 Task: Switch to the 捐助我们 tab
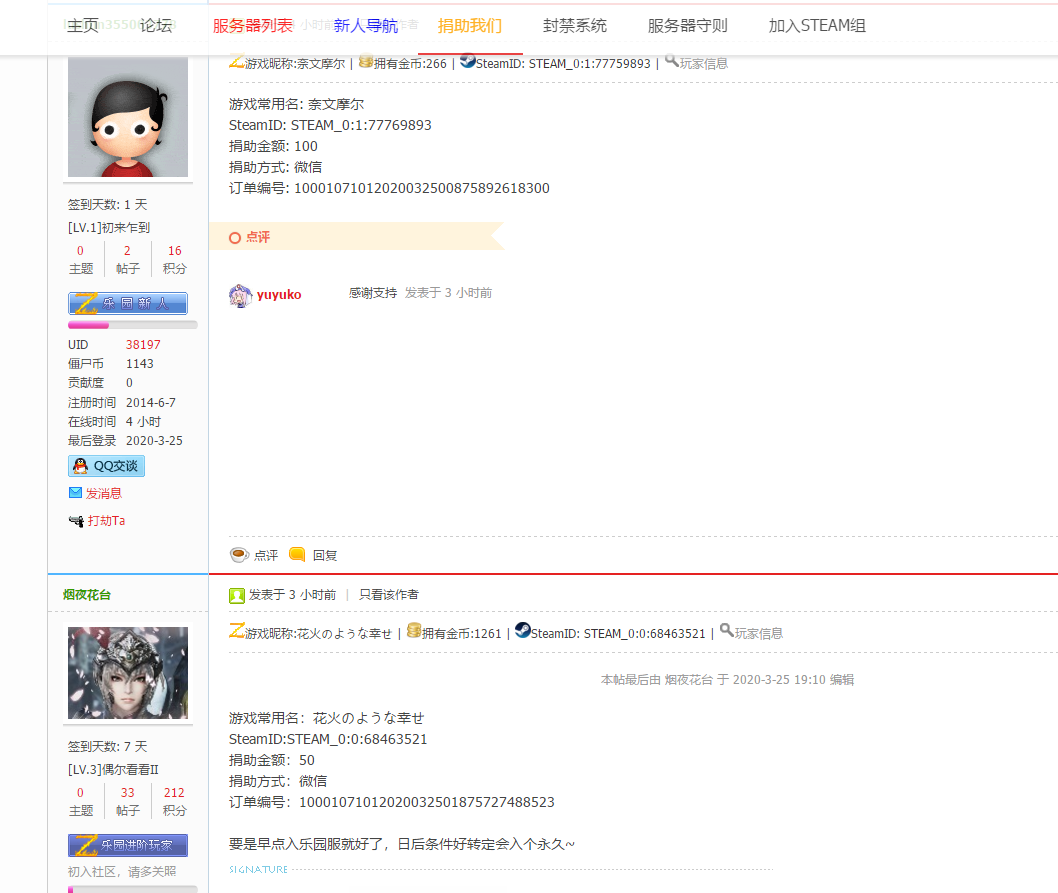tap(470, 25)
